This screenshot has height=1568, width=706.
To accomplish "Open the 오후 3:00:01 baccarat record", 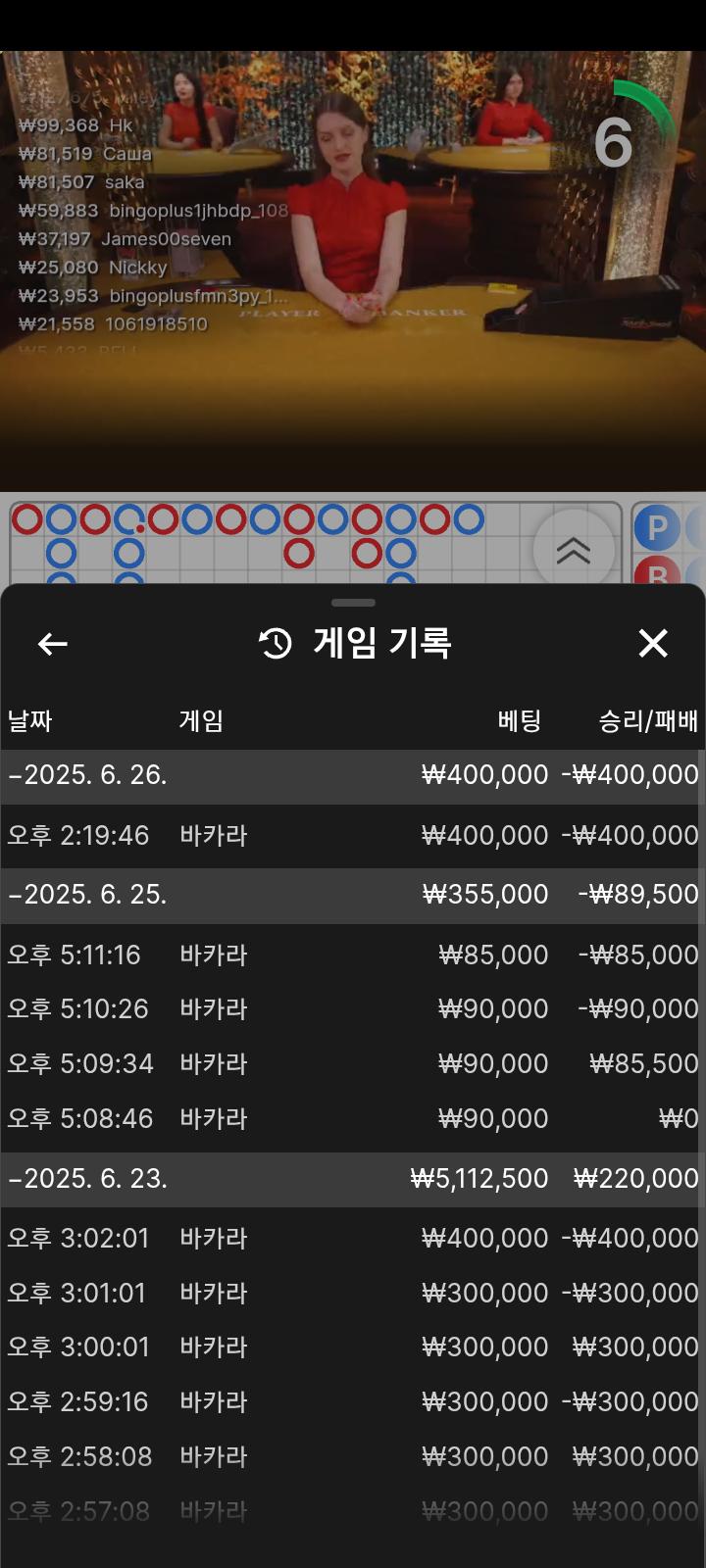I will (353, 1347).
